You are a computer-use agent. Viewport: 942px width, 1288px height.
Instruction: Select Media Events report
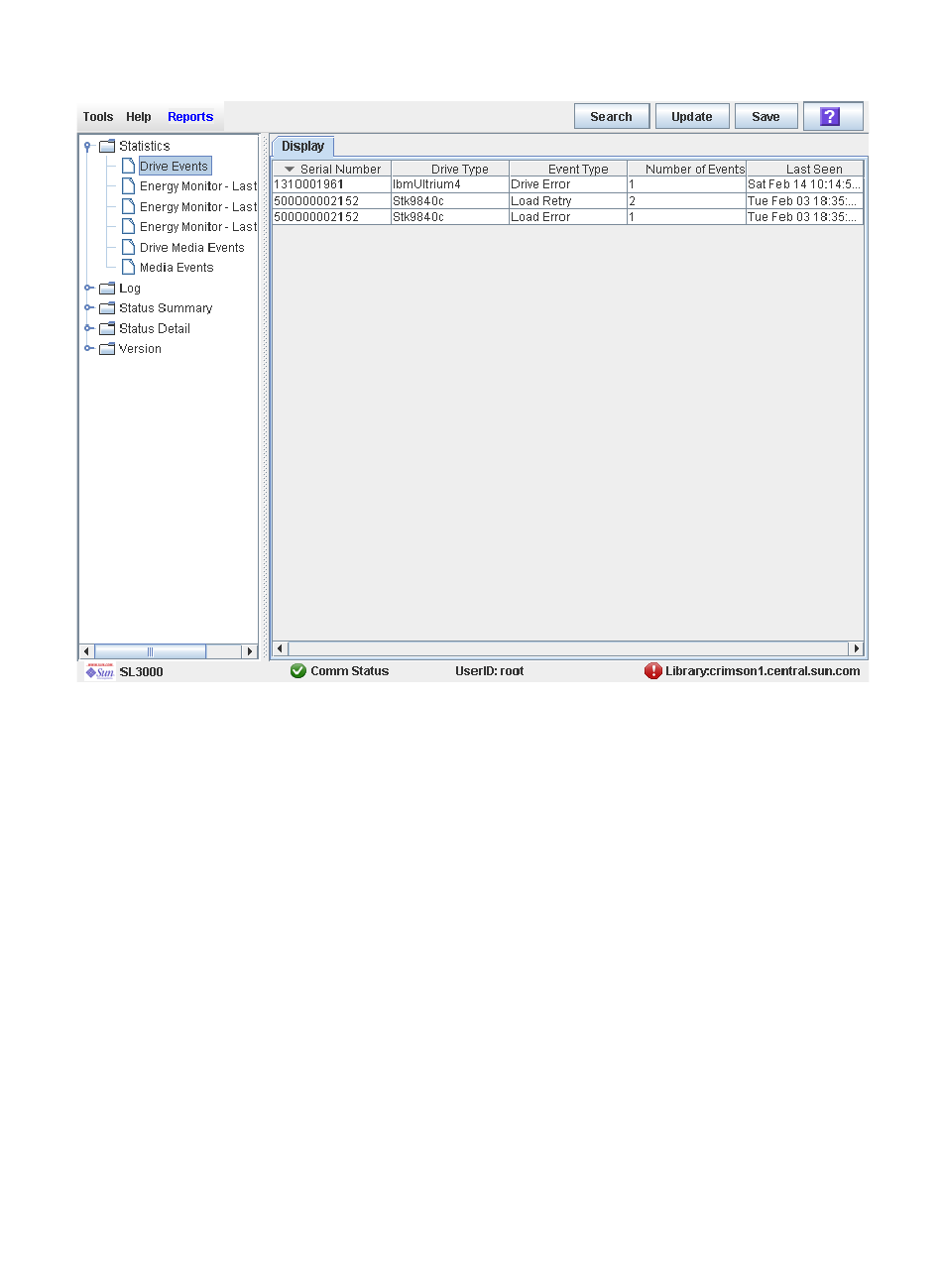click(x=177, y=268)
